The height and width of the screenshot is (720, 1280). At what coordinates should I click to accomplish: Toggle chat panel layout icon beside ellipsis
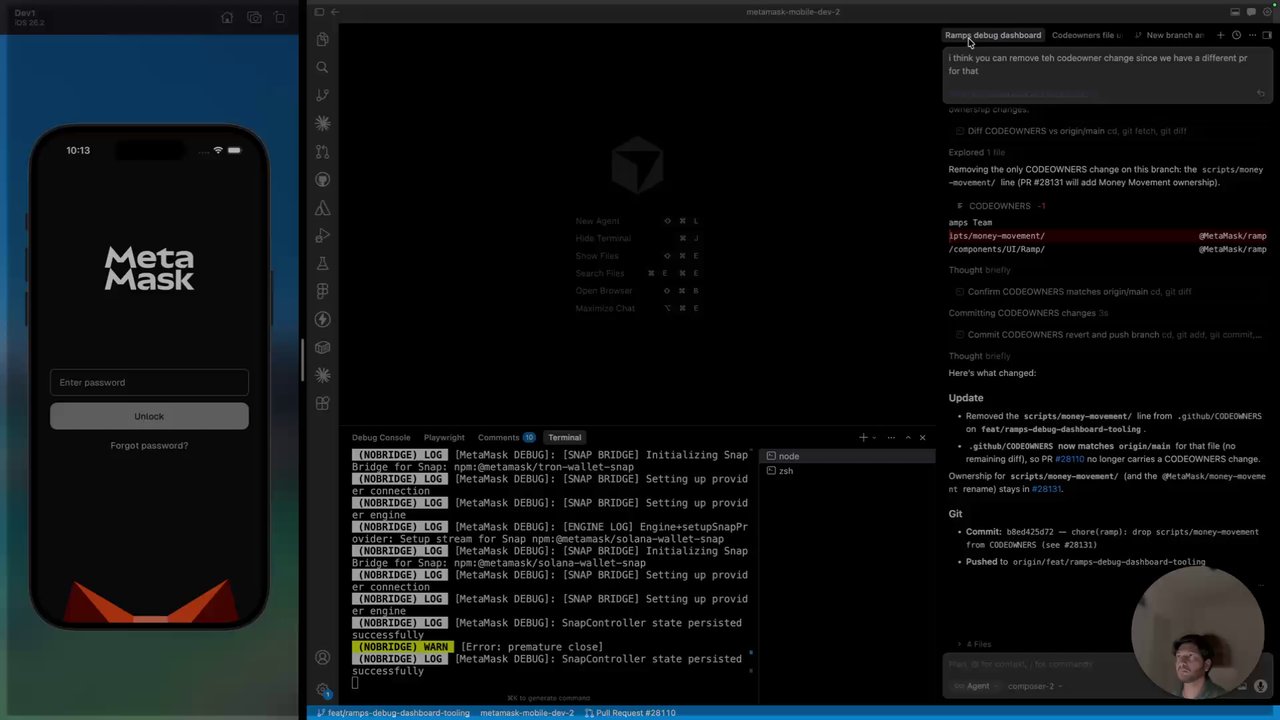1267,35
